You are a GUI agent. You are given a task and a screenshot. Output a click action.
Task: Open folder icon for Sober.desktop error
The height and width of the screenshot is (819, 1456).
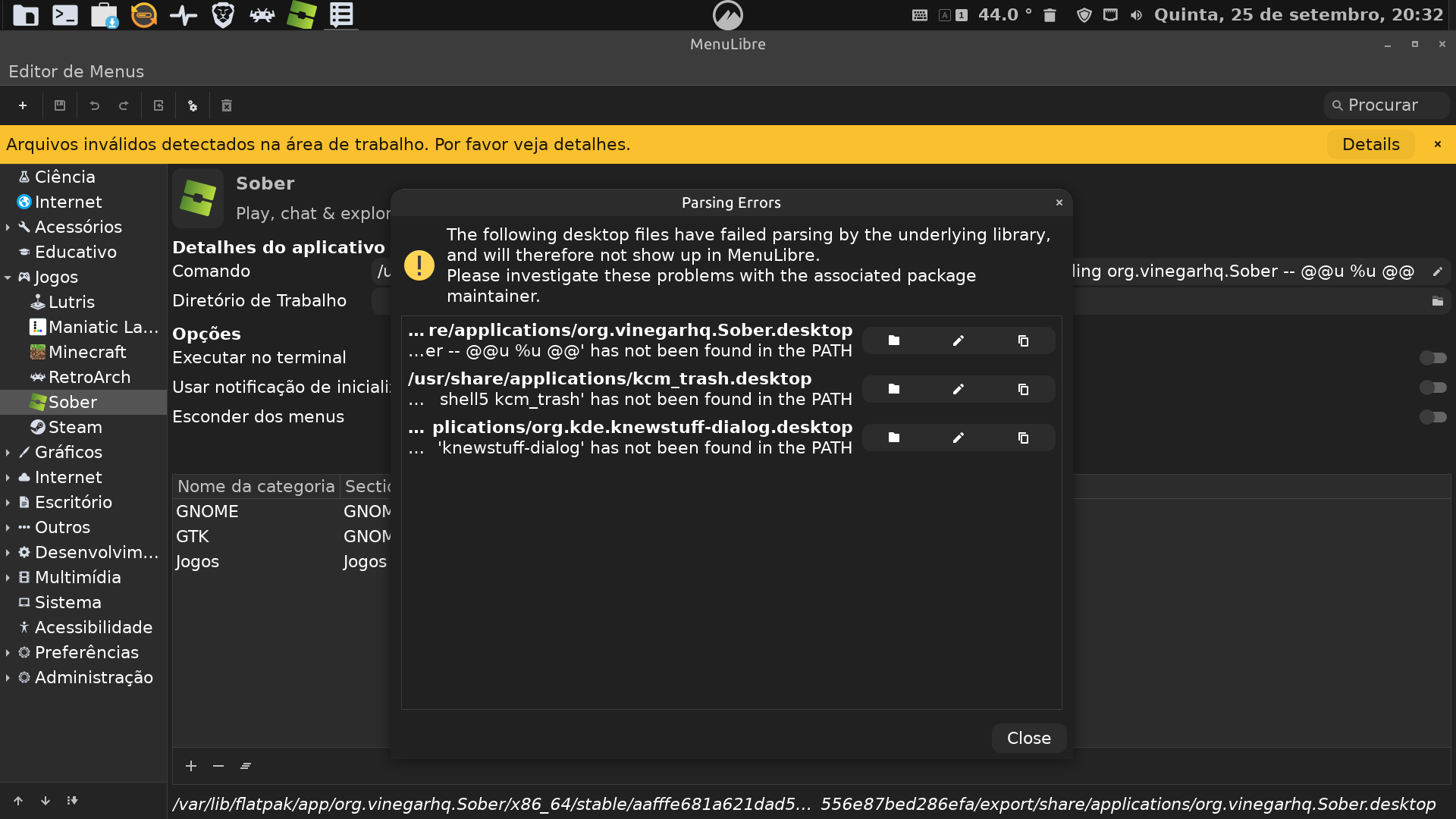coord(894,340)
